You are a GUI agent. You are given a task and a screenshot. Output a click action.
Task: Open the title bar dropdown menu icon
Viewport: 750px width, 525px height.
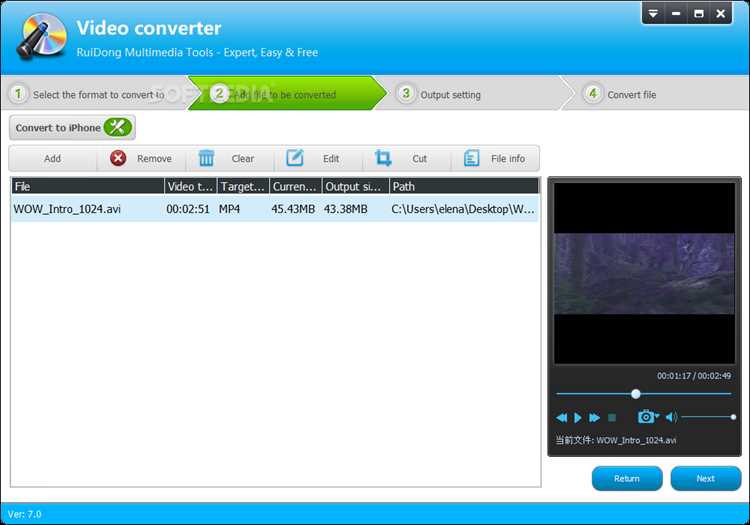click(653, 13)
